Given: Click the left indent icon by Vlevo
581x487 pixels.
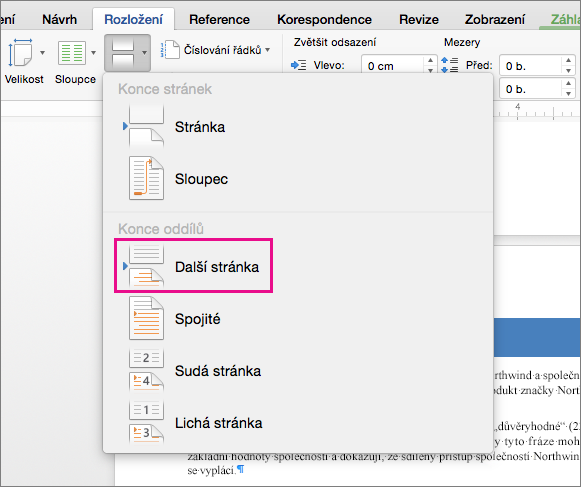Looking at the screenshot, I should [299, 66].
